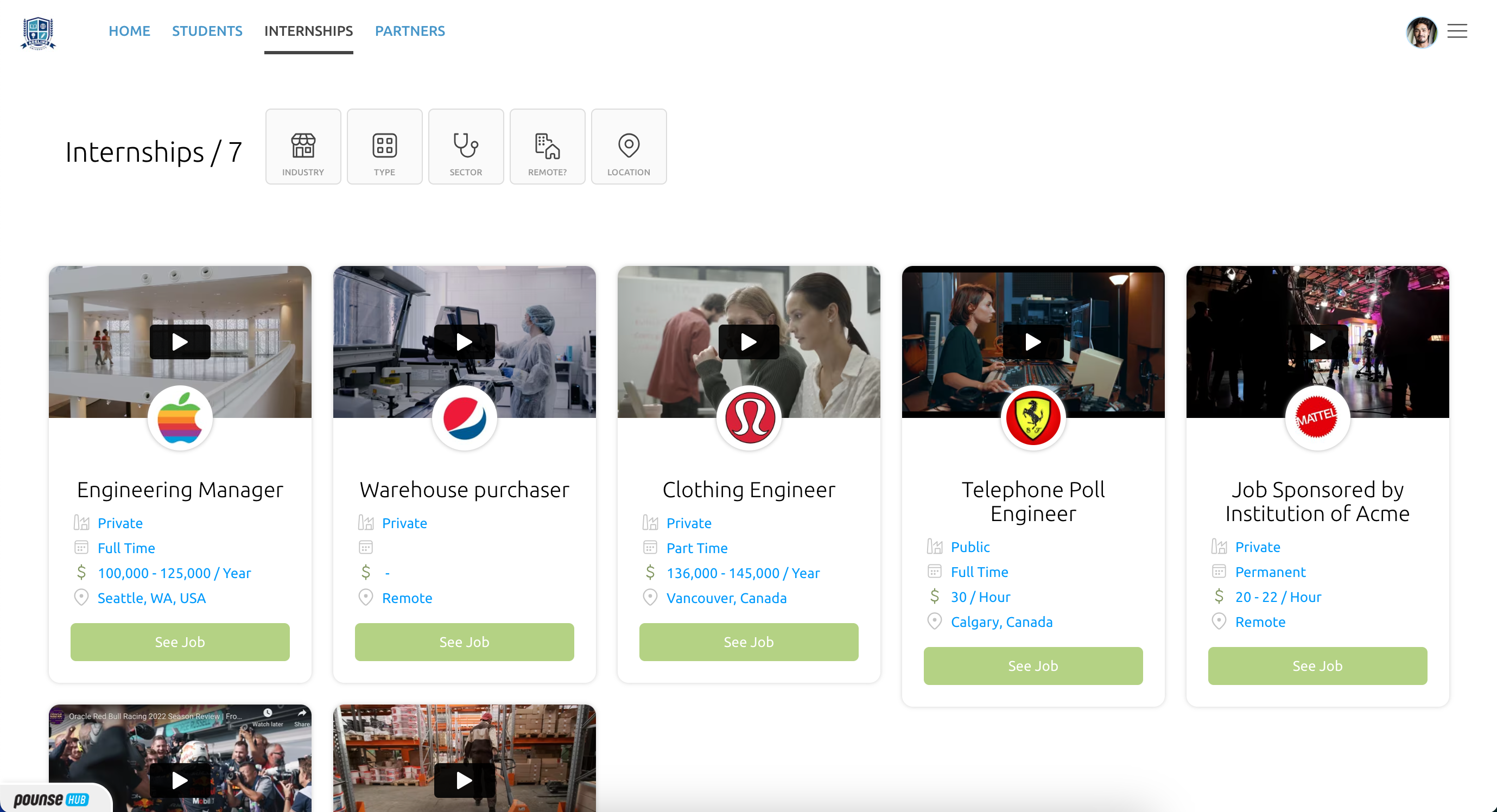Play the Telephone Poll Engineer video
Image resolution: width=1497 pixels, height=812 pixels.
coord(1033,342)
